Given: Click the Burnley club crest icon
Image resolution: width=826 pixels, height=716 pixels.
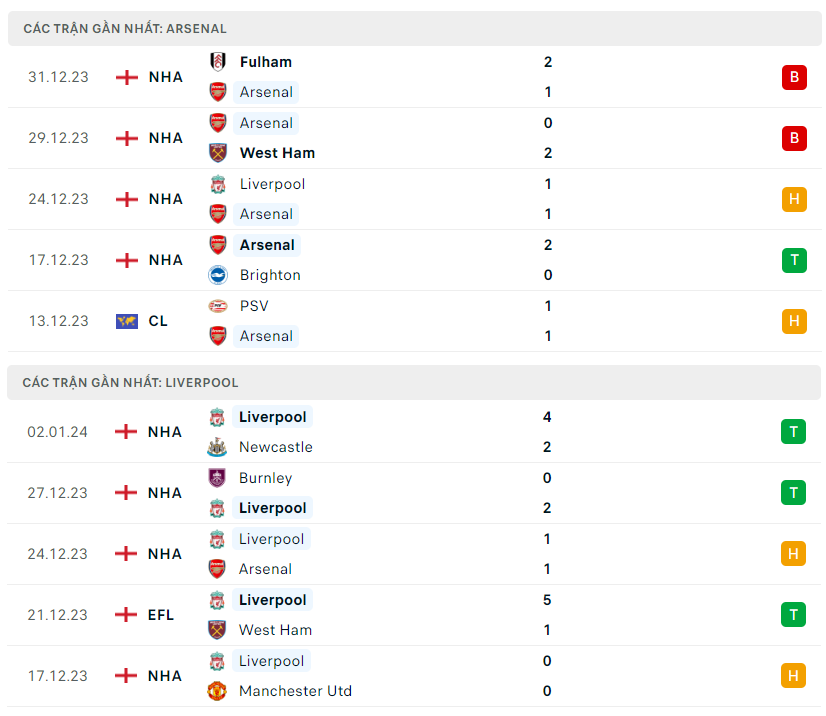Looking at the screenshot, I should [x=217, y=478].
